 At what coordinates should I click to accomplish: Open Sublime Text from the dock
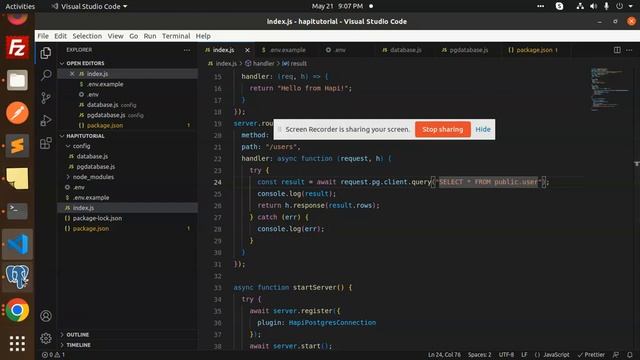pos(17,146)
